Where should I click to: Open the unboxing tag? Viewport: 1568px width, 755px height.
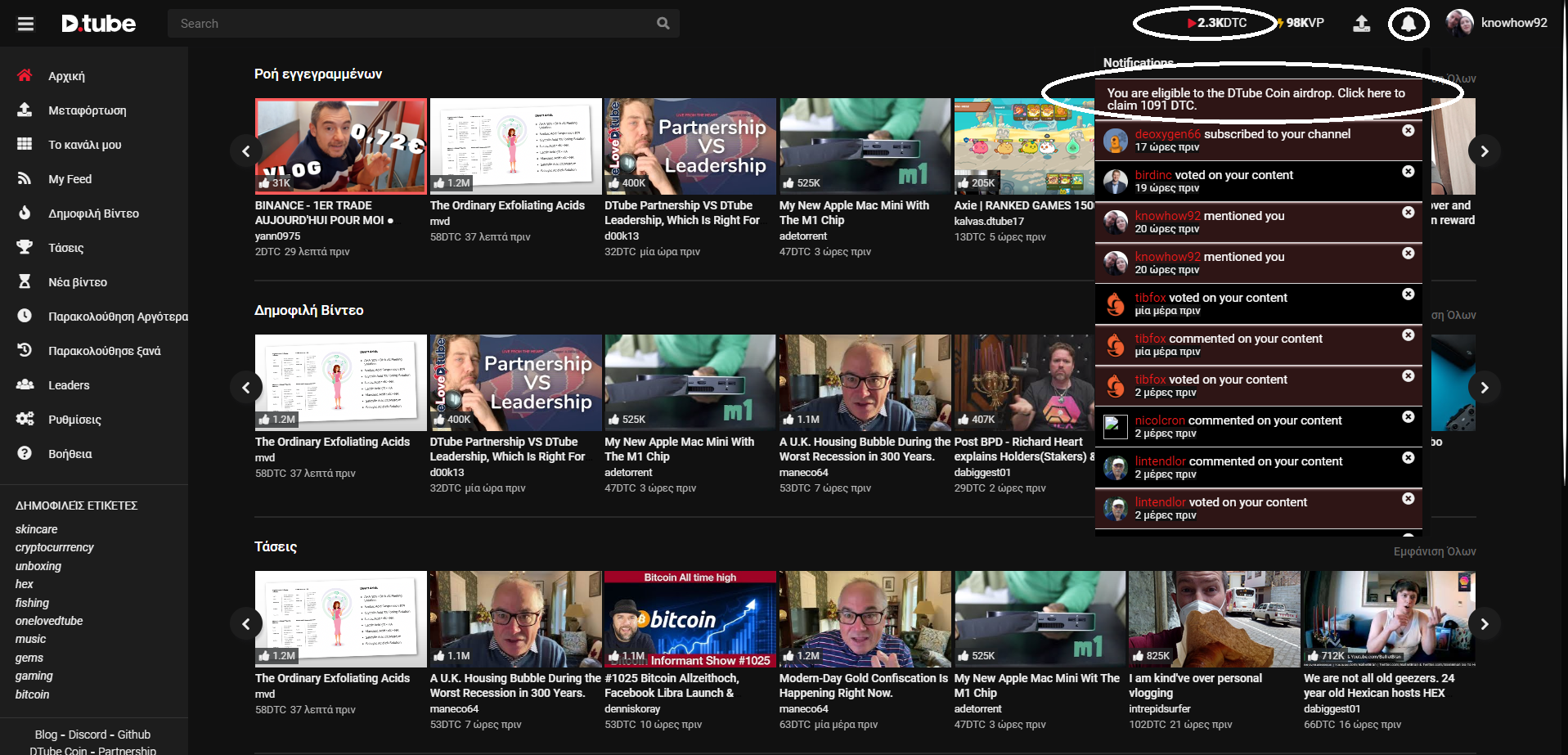(x=38, y=566)
